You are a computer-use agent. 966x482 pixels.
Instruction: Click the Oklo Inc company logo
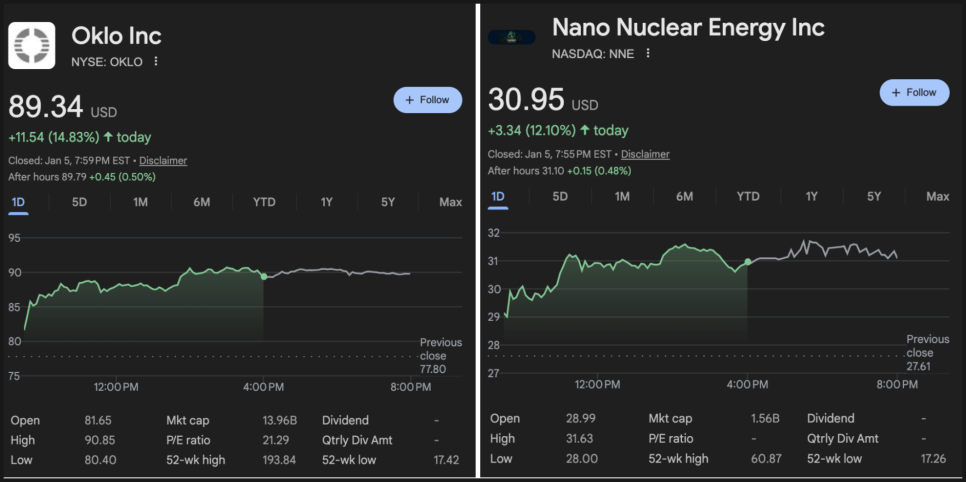click(x=32, y=45)
